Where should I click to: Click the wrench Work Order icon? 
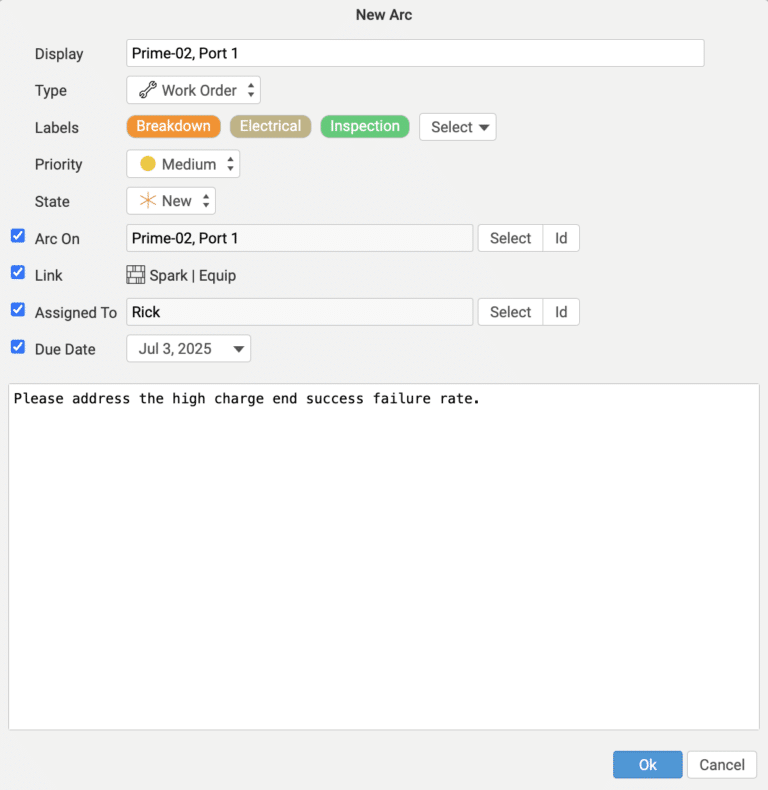(147, 90)
